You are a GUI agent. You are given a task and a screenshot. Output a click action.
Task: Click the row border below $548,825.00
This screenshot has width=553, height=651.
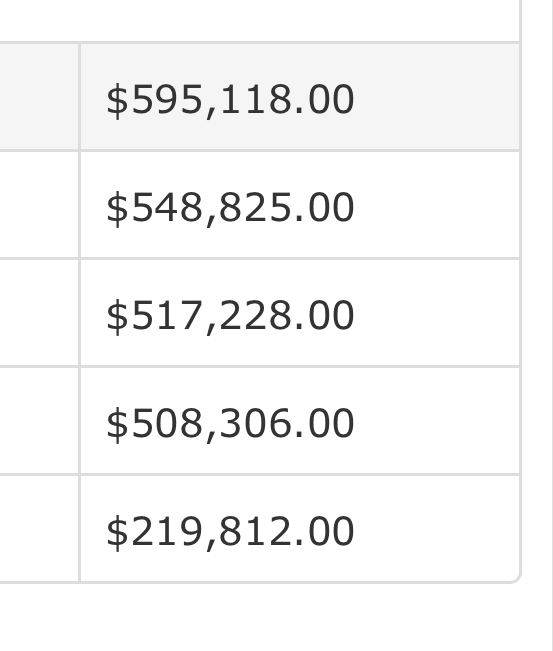click(259, 259)
